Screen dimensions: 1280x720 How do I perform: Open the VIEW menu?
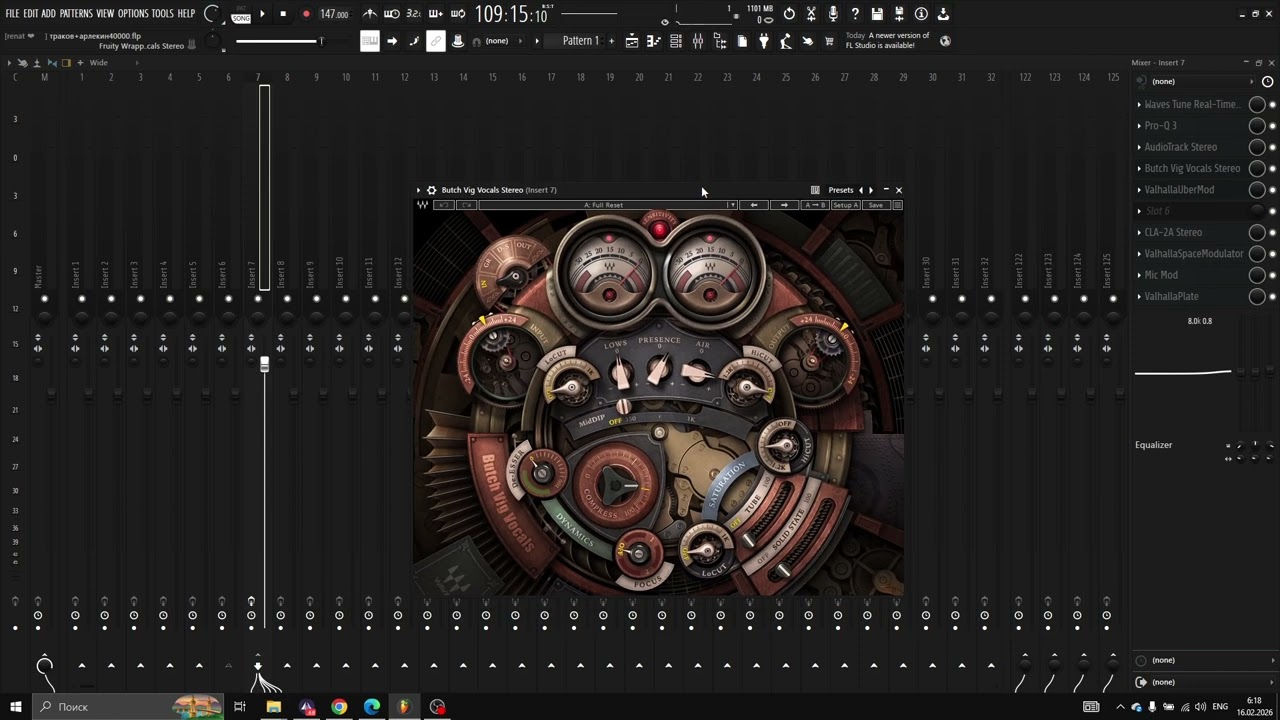click(x=105, y=14)
